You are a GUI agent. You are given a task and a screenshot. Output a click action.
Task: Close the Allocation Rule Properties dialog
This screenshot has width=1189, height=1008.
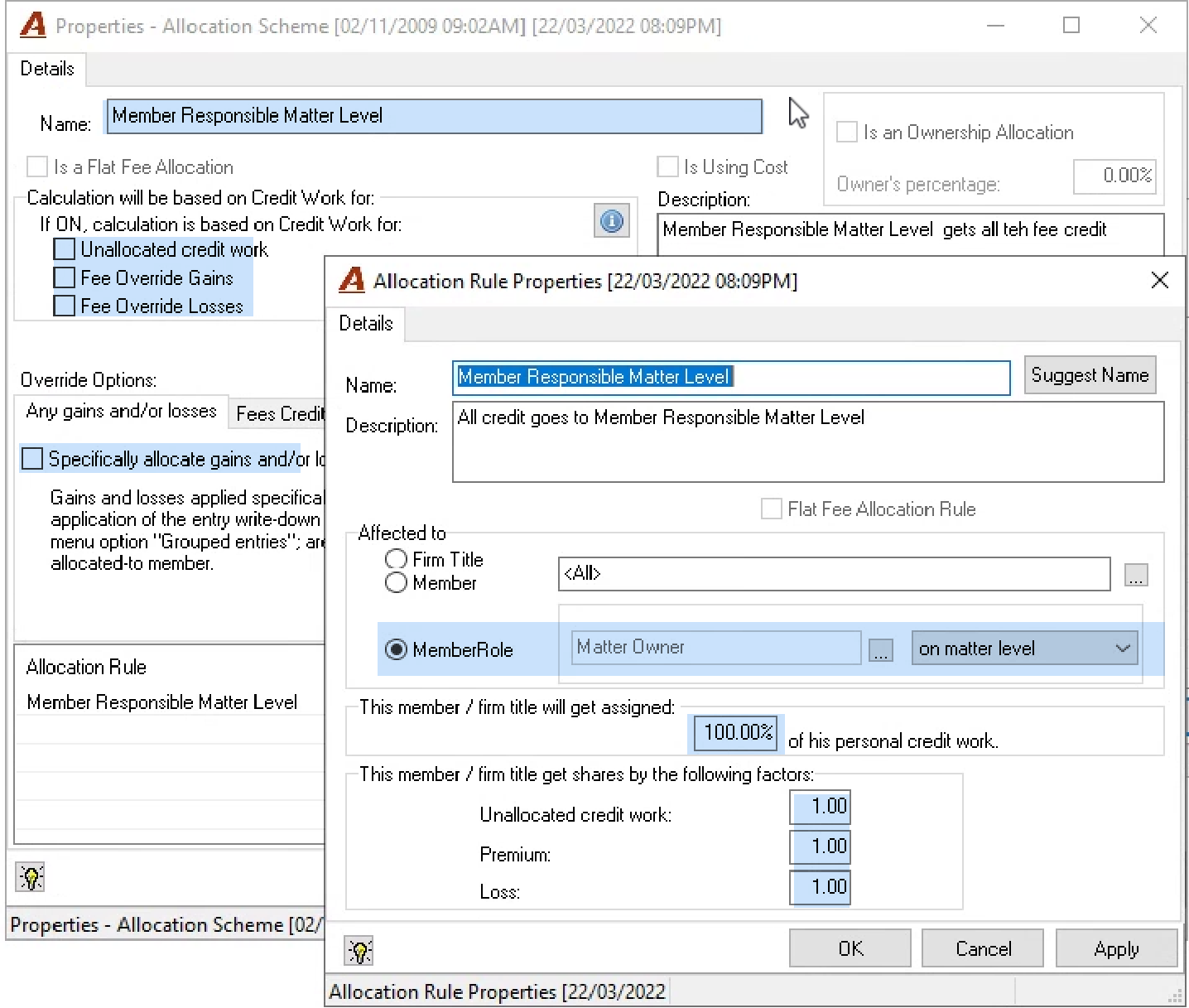[1160, 281]
